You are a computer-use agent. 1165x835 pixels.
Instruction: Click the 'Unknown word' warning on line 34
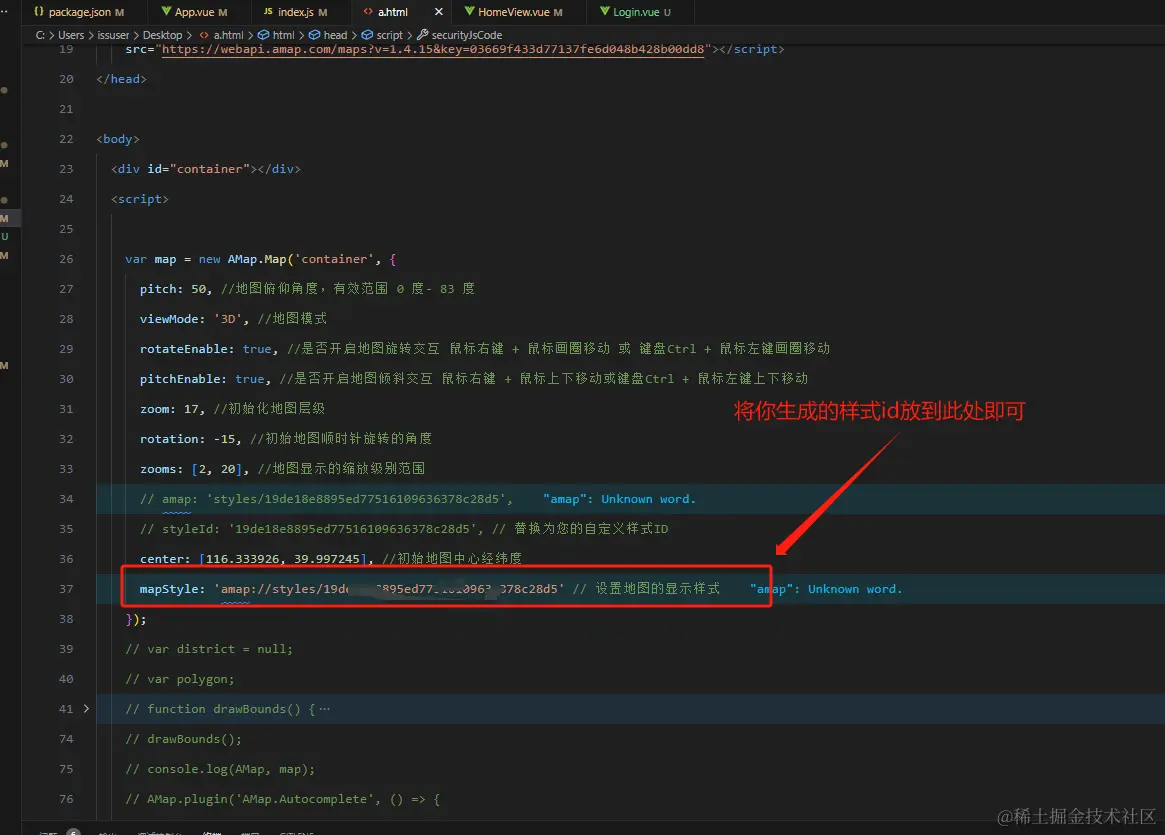coord(619,499)
